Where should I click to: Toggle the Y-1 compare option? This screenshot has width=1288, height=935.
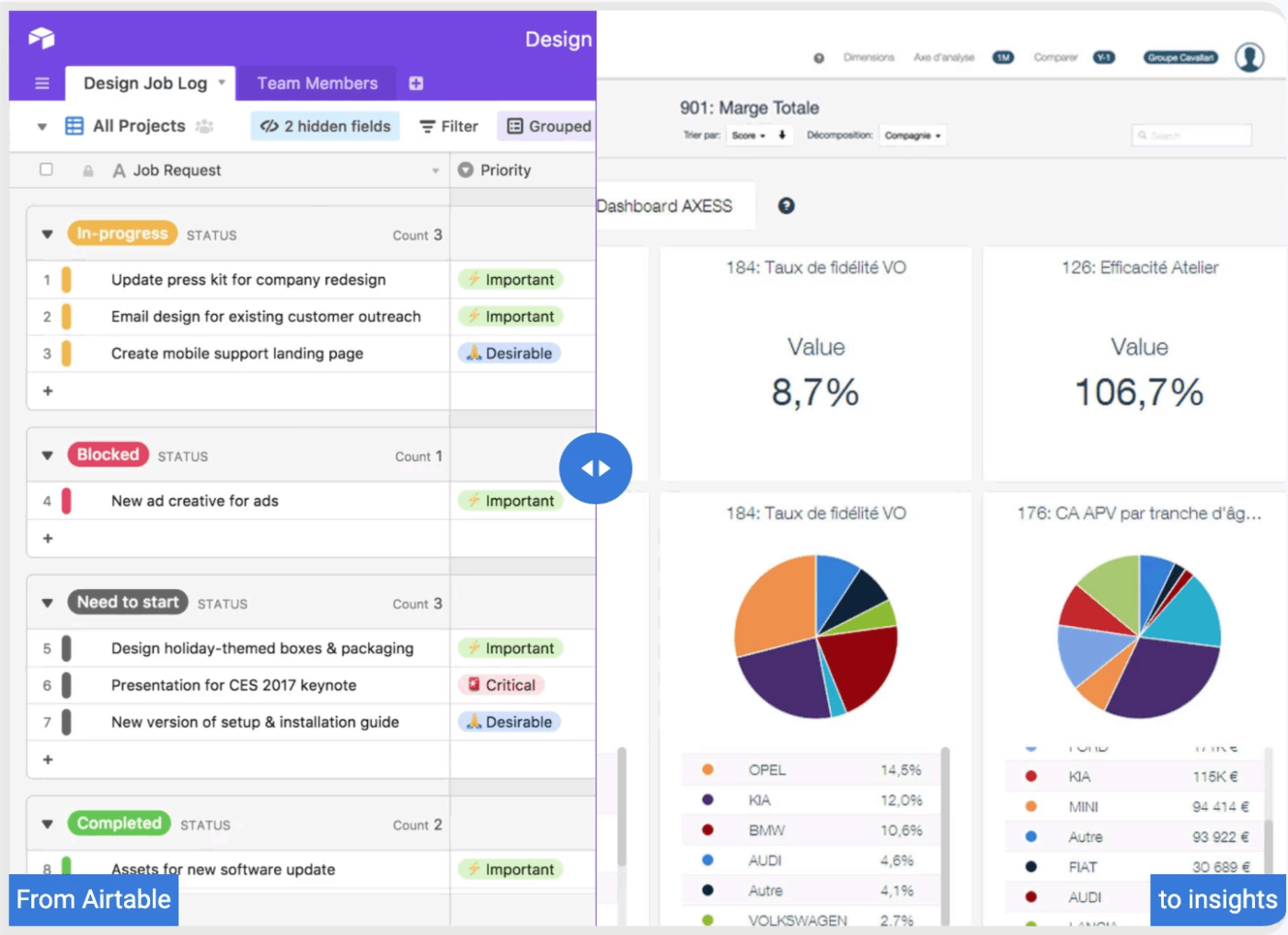pyautogui.click(x=1105, y=57)
